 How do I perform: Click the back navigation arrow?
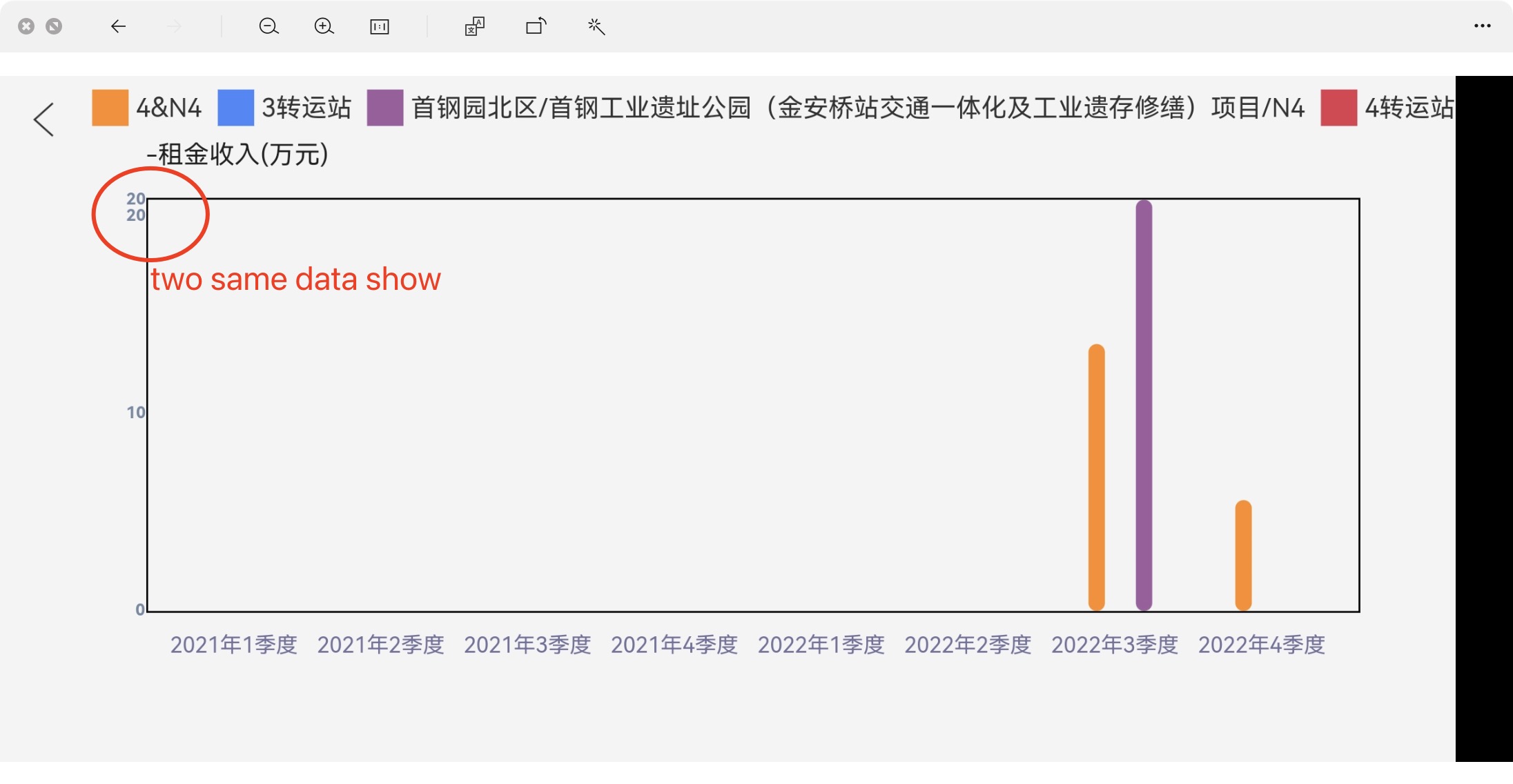[118, 26]
